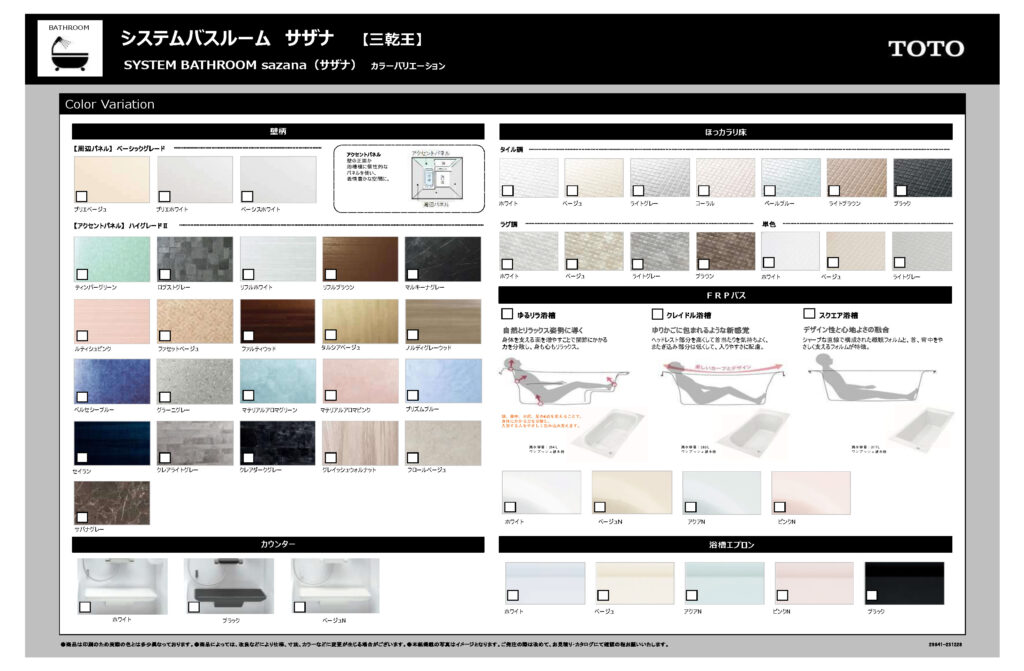
Task: Pick the bath apron アクアN swatch
Action: tap(724, 583)
